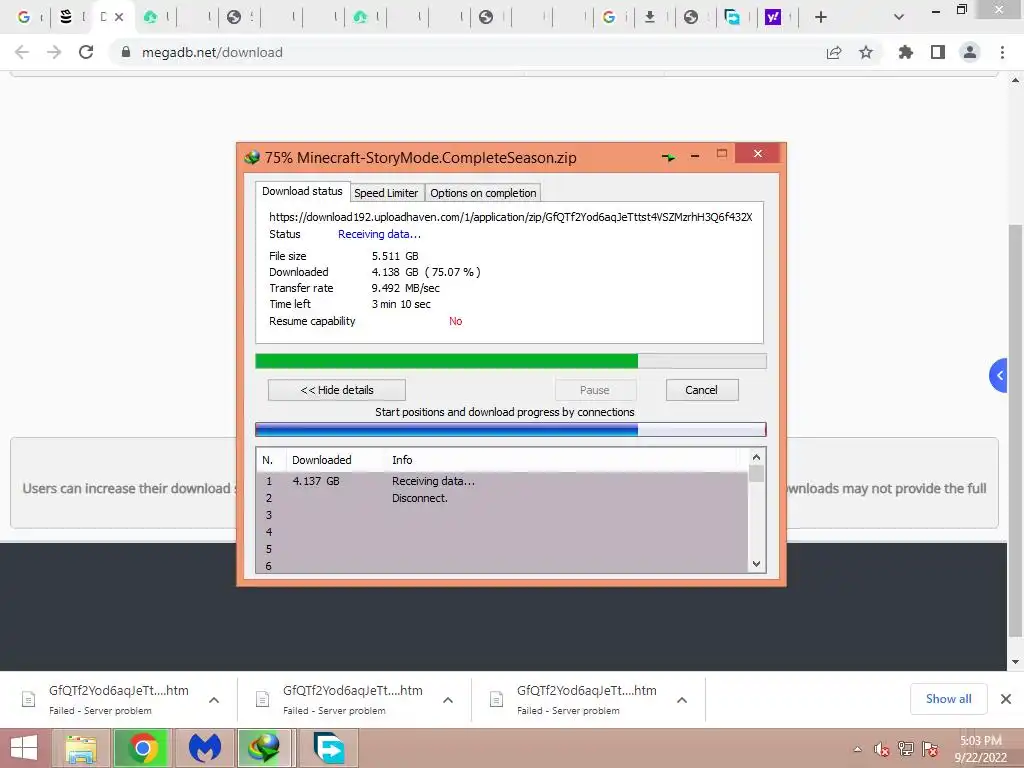Screen dimensions: 1024x768
Task: Click the blue connections progress bar
Action: [511, 429]
